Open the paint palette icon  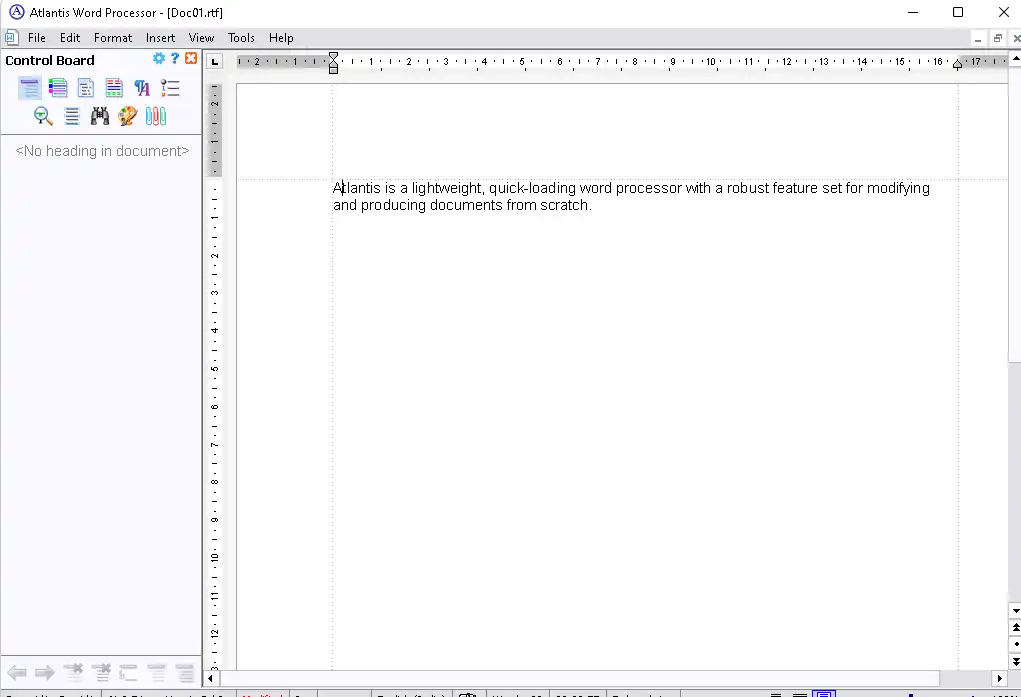tap(127, 116)
